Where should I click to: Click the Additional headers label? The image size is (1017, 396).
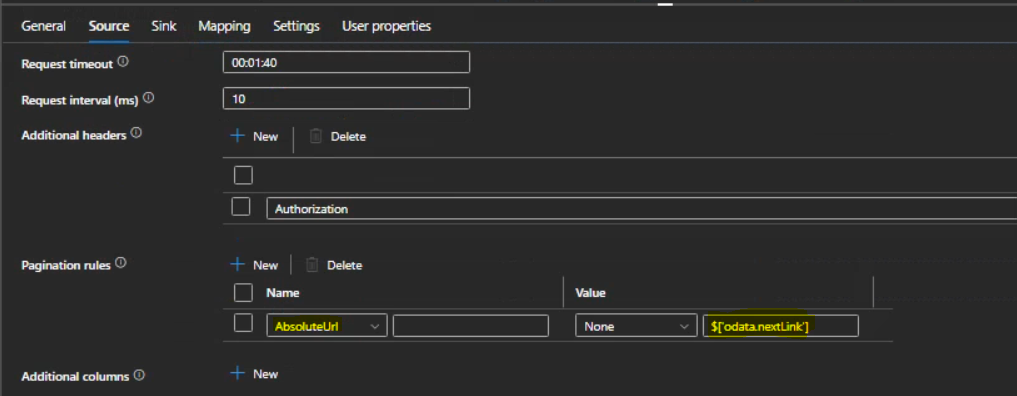tap(74, 135)
